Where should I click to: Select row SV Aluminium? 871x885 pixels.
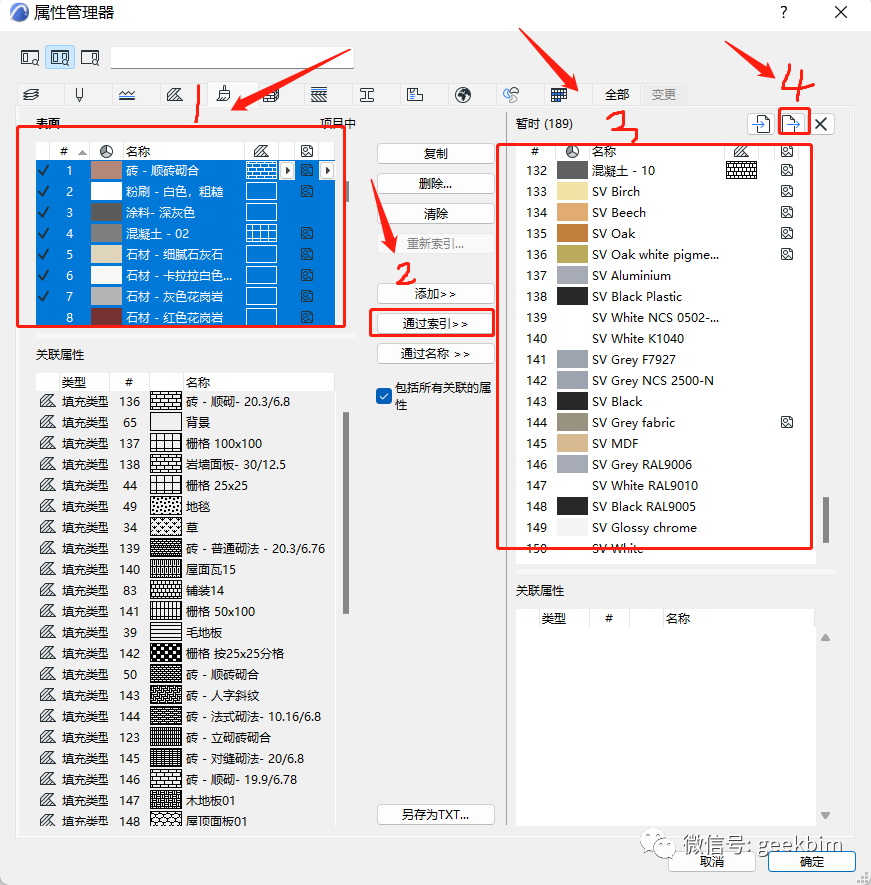[666, 275]
